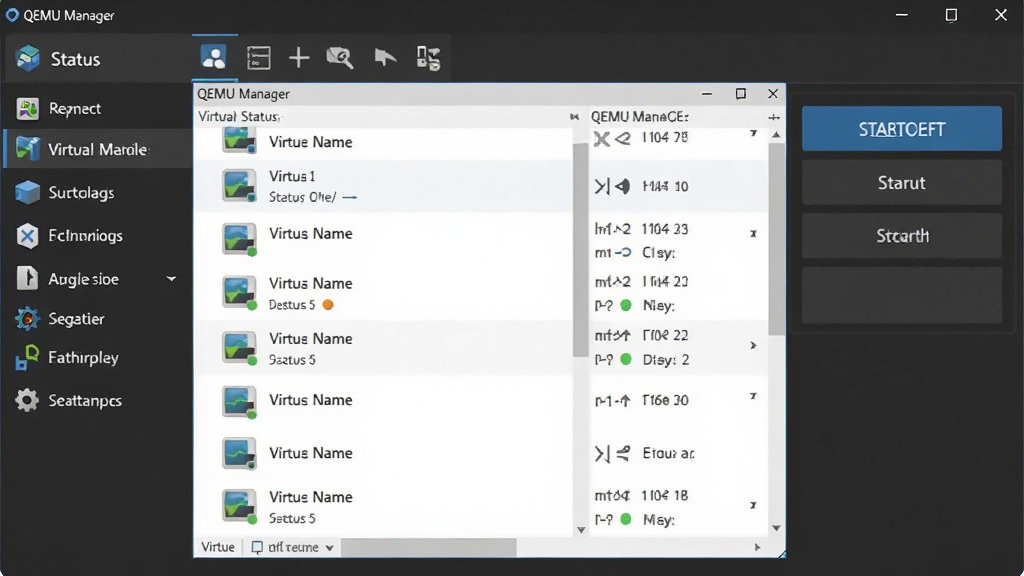This screenshot has height=576, width=1024.
Task: Click the horizontal scrollbar thumb
Action: click(428, 547)
